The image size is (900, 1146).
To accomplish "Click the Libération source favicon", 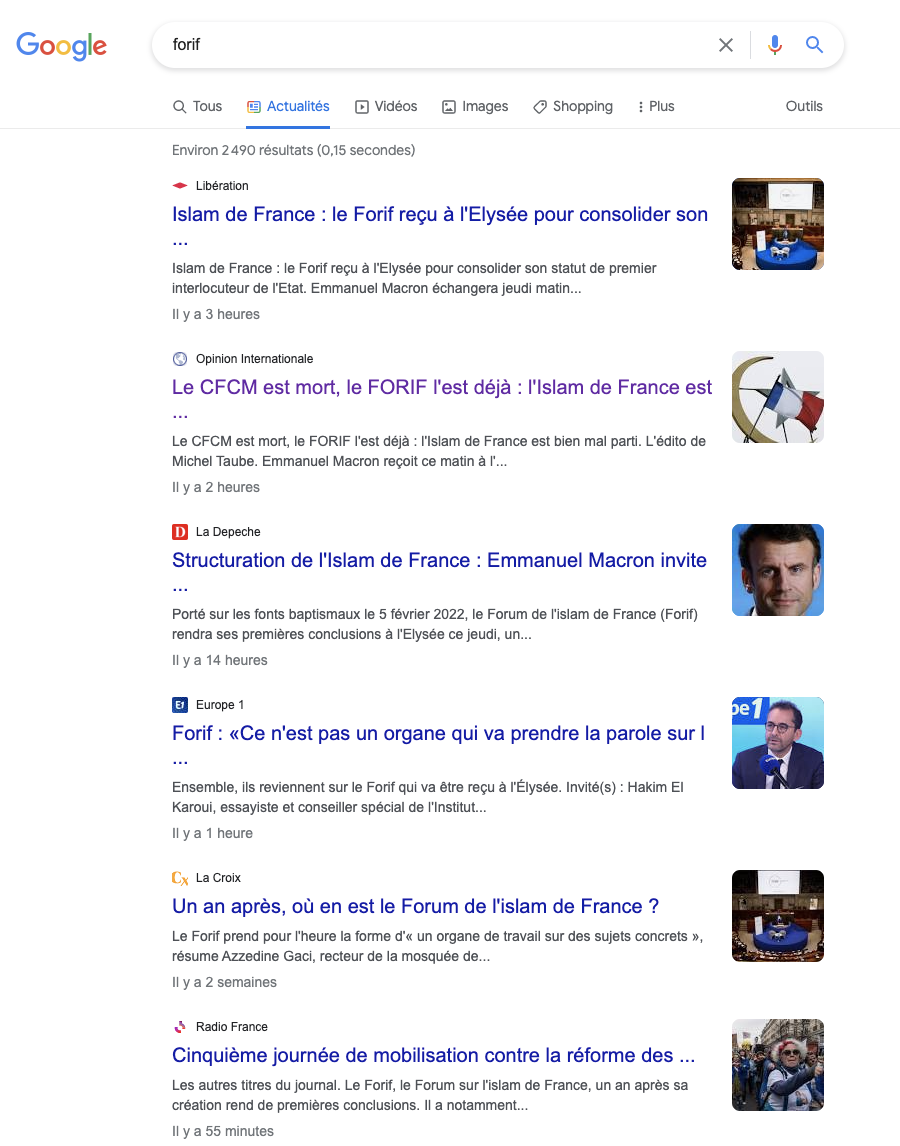I will (180, 186).
